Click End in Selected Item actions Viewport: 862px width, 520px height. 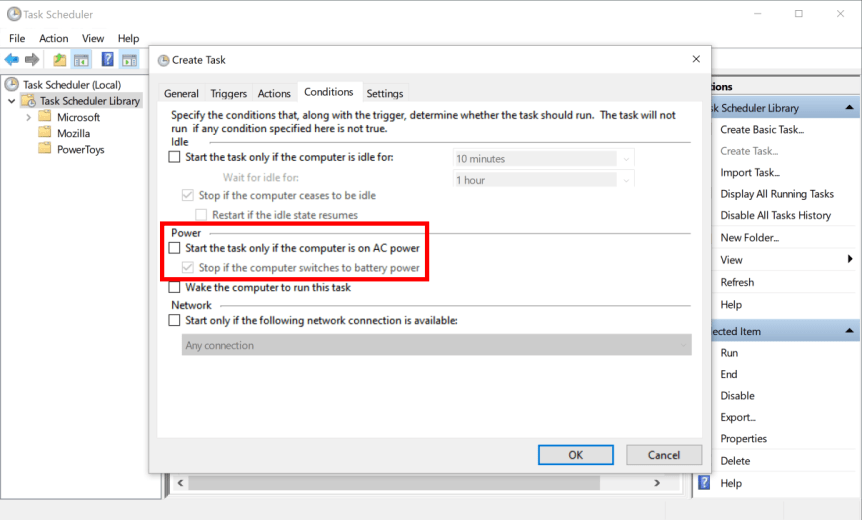pos(728,374)
